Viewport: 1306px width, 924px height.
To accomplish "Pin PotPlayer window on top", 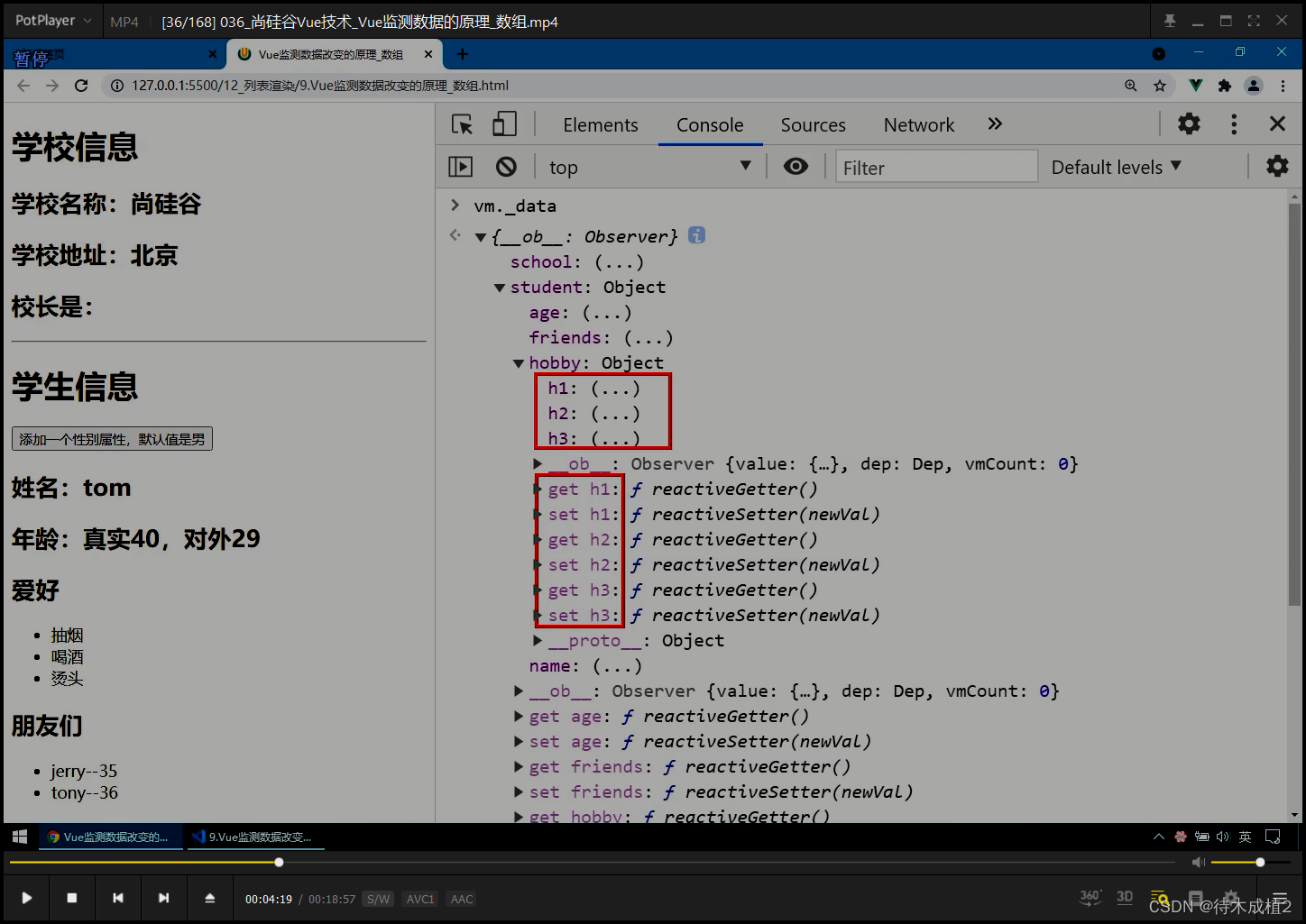I will tap(1170, 21).
